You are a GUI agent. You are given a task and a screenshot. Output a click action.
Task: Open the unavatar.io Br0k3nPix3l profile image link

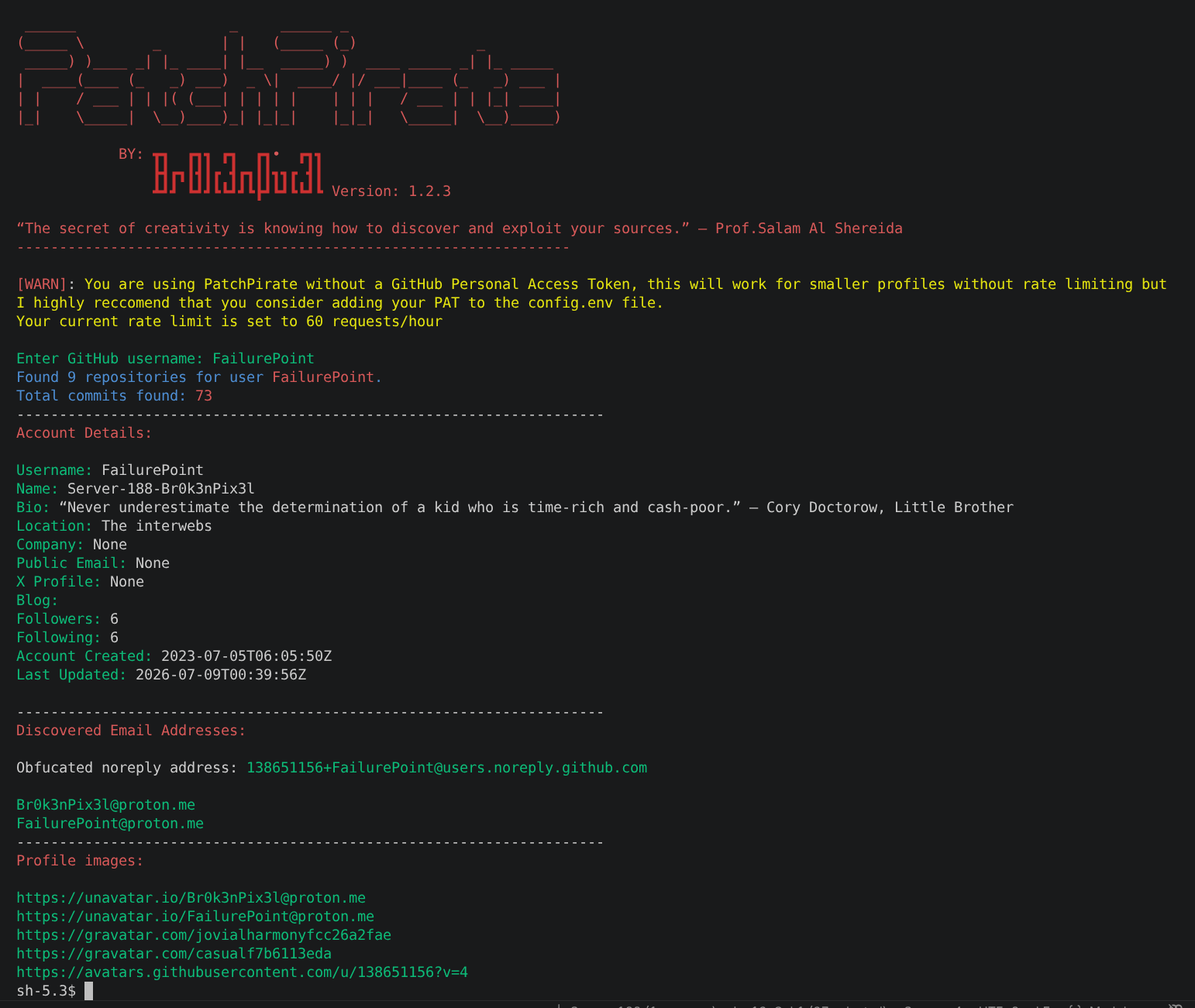click(191, 898)
